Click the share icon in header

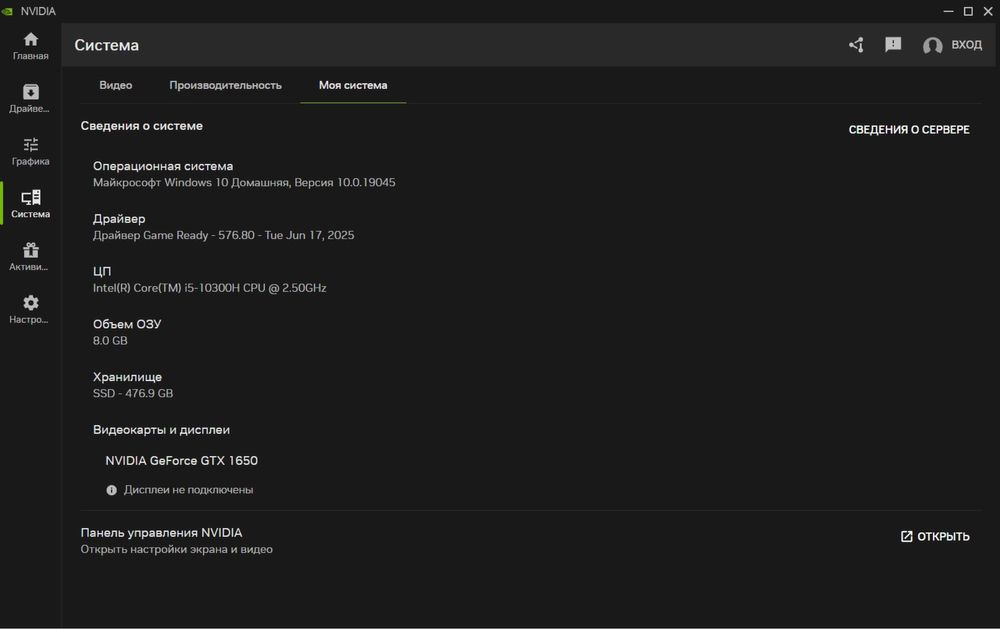click(x=856, y=45)
